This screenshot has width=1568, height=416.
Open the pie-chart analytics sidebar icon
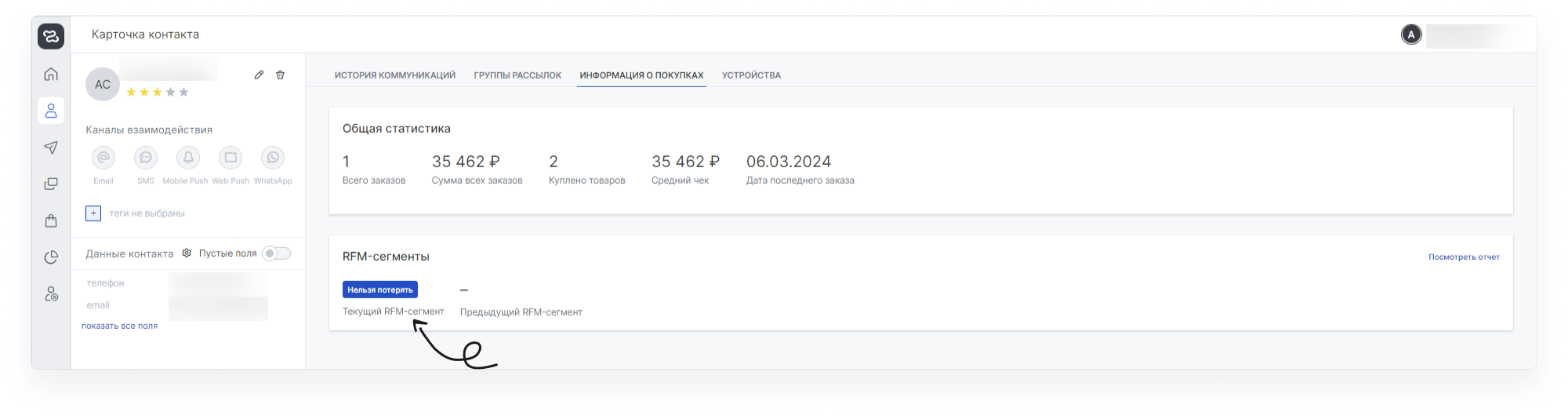[x=51, y=257]
